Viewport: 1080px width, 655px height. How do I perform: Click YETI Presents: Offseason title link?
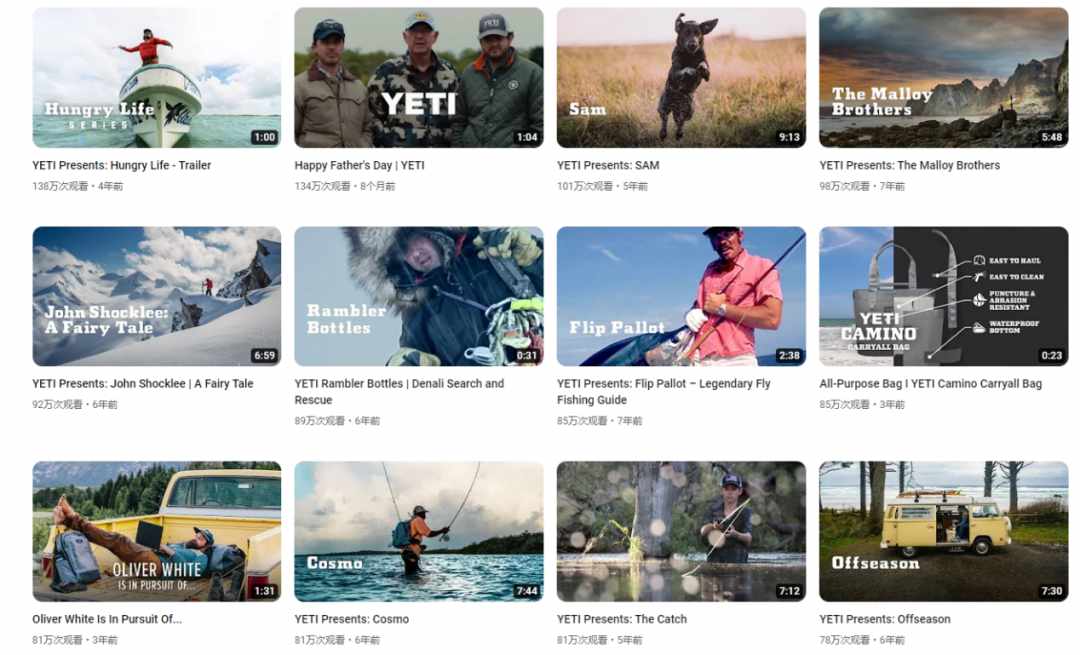coord(885,619)
